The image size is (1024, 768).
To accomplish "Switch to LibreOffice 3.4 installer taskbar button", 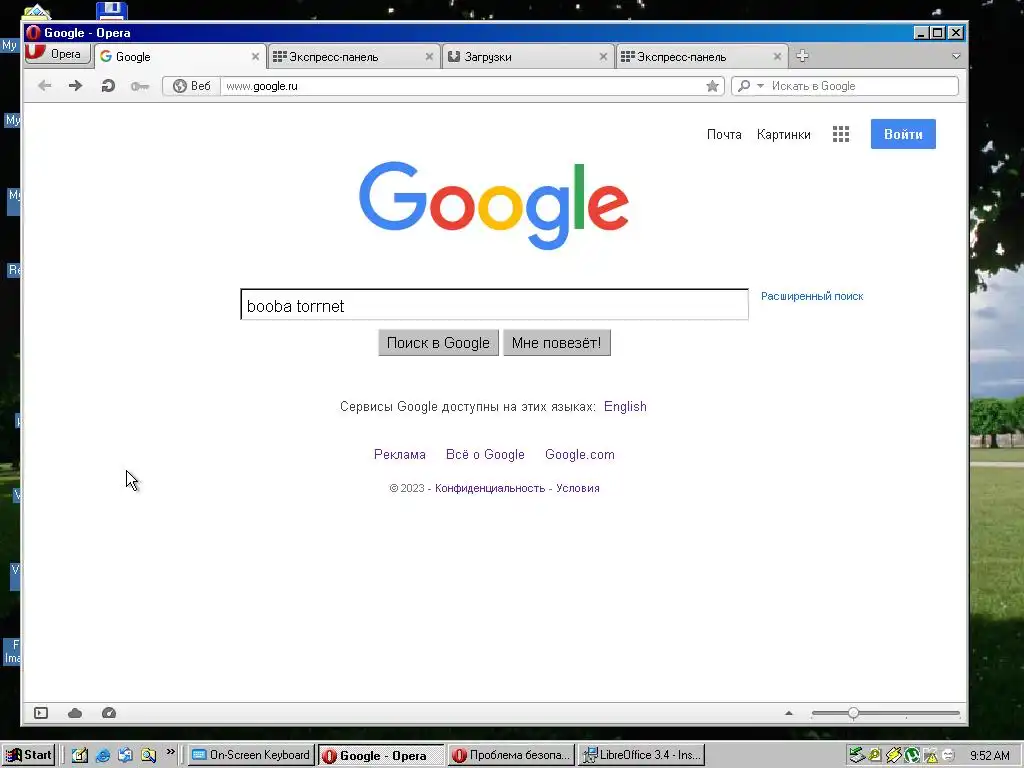I will pyautogui.click(x=642, y=755).
